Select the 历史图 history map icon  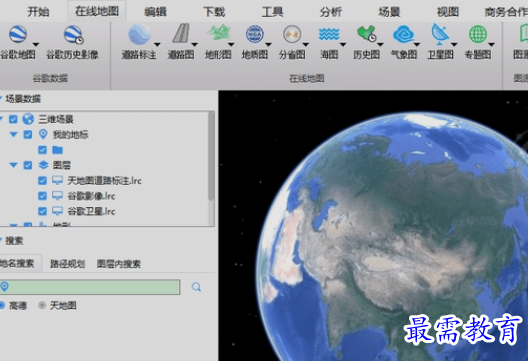click(366, 34)
